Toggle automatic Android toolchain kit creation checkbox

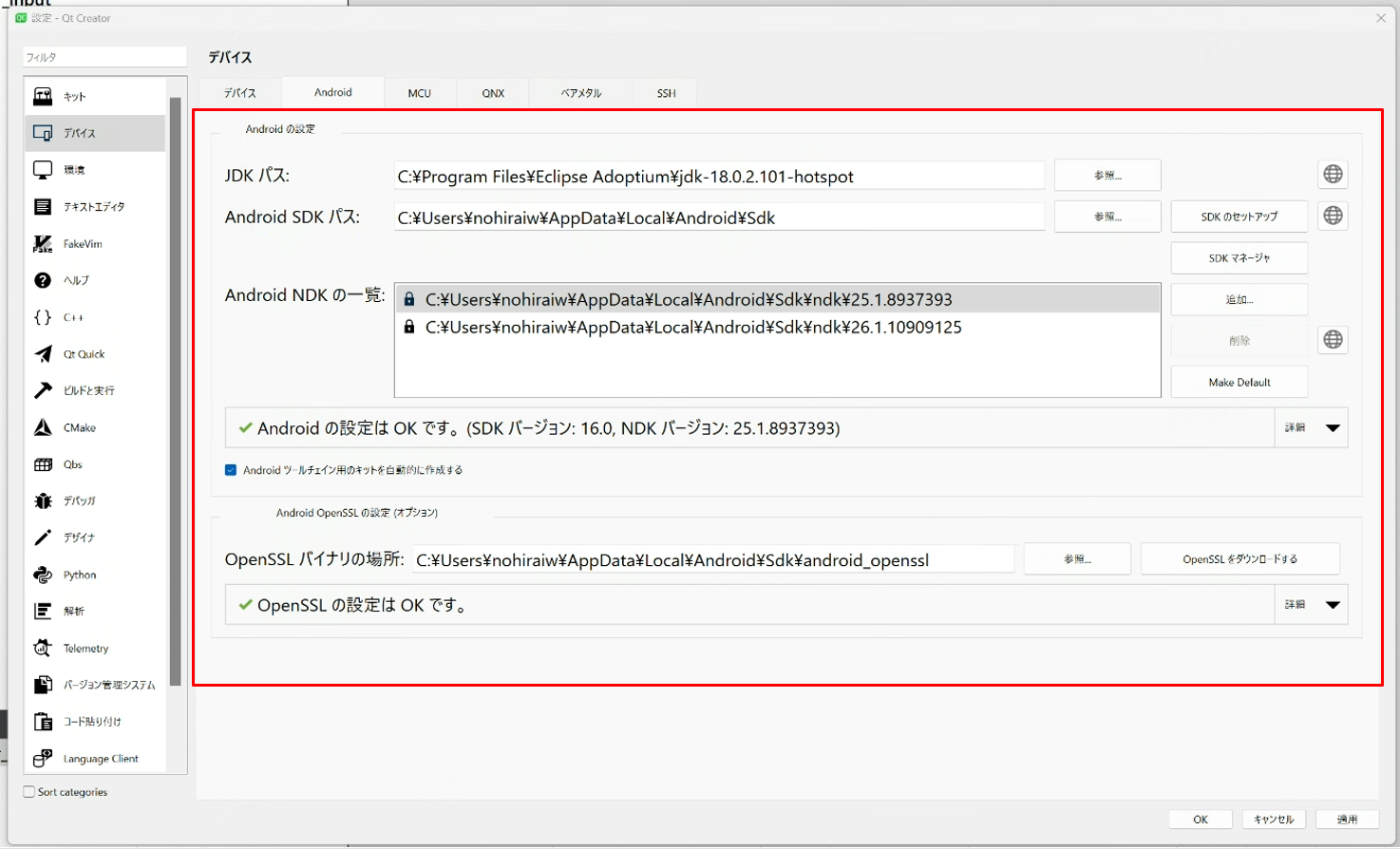[231, 470]
